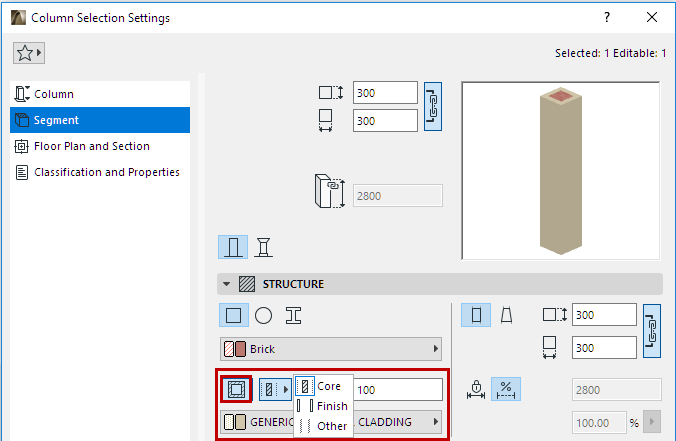
Task: Open Classification and Properties page
Action: 100,172
